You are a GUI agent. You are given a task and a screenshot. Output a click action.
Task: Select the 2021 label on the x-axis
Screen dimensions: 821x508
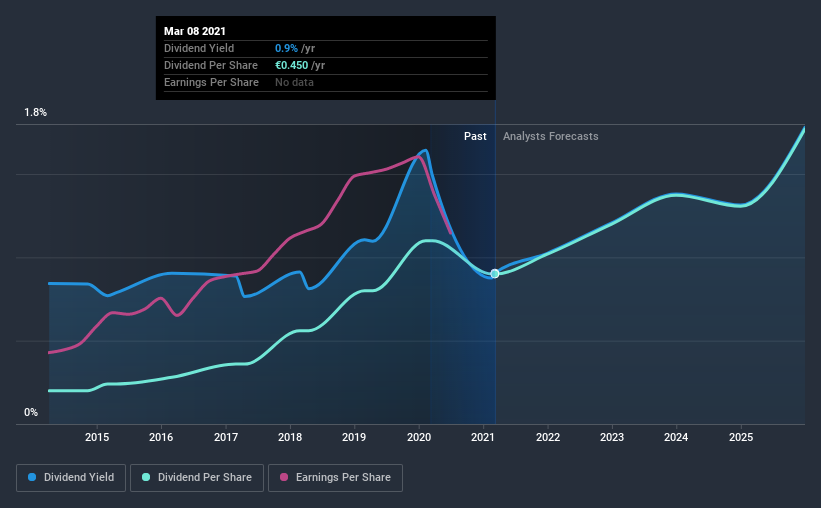tap(483, 437)
